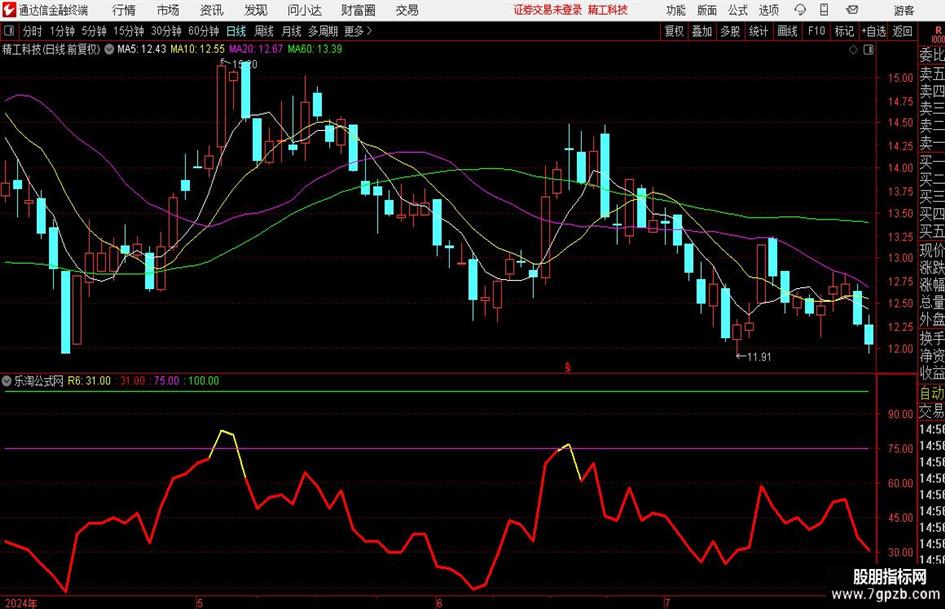945x609 pixels.
Task: Click the 证券交易未登录 login link
Action: pos(548,10)
